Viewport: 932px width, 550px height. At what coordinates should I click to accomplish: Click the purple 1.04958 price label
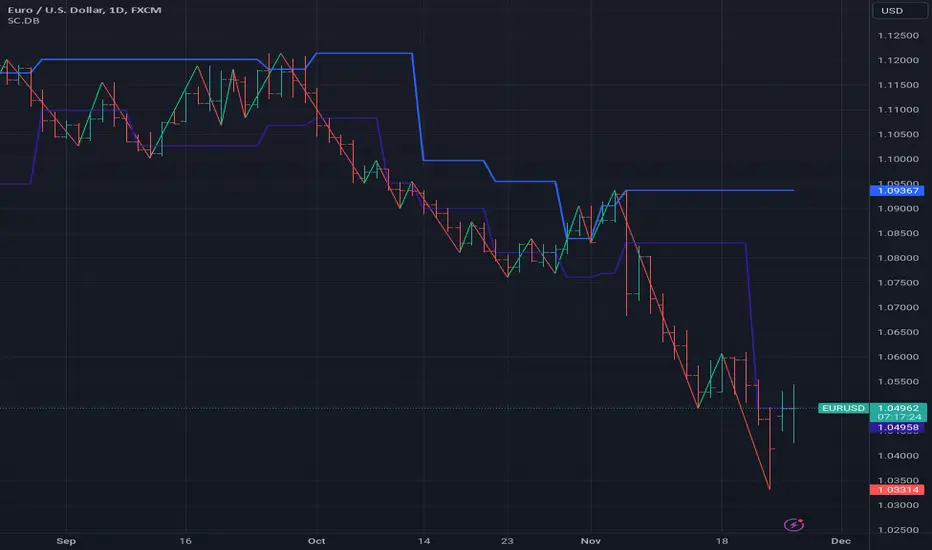[x=898, y=428]
